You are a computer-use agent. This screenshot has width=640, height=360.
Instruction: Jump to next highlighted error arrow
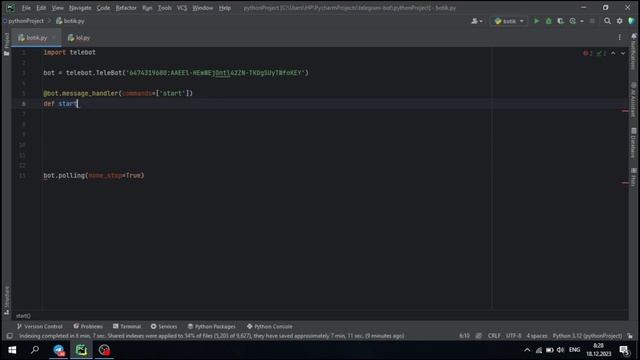coord(623,53)
